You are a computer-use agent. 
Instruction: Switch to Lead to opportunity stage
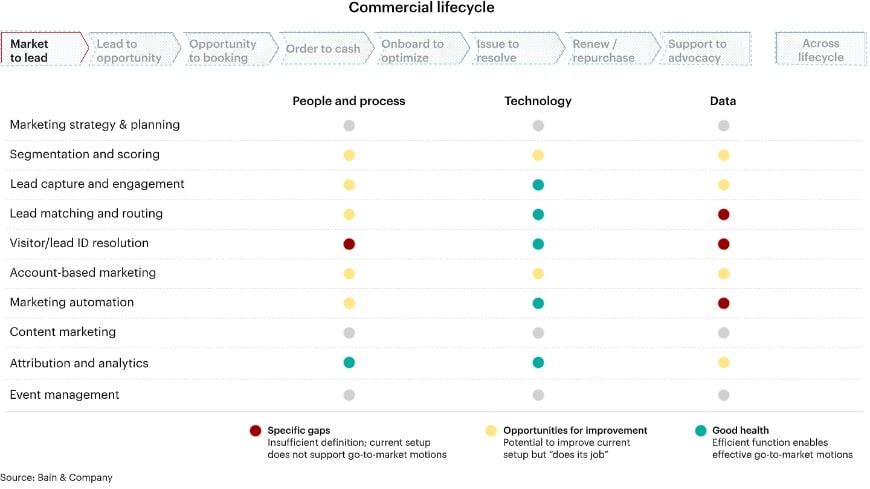click(x=129, y=51)
